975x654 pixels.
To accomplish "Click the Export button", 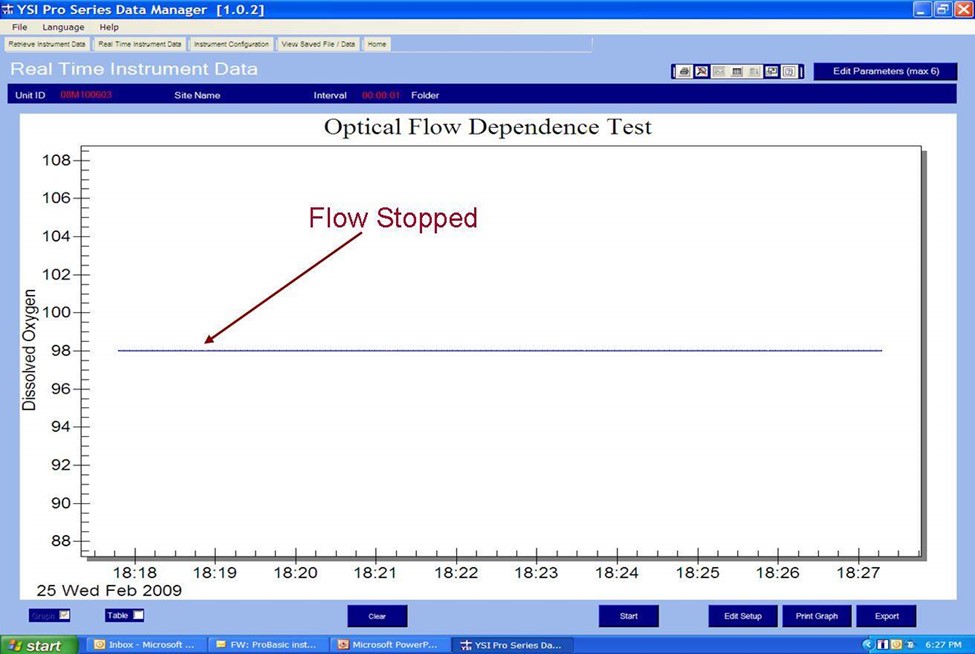I will tap(886, 616).
